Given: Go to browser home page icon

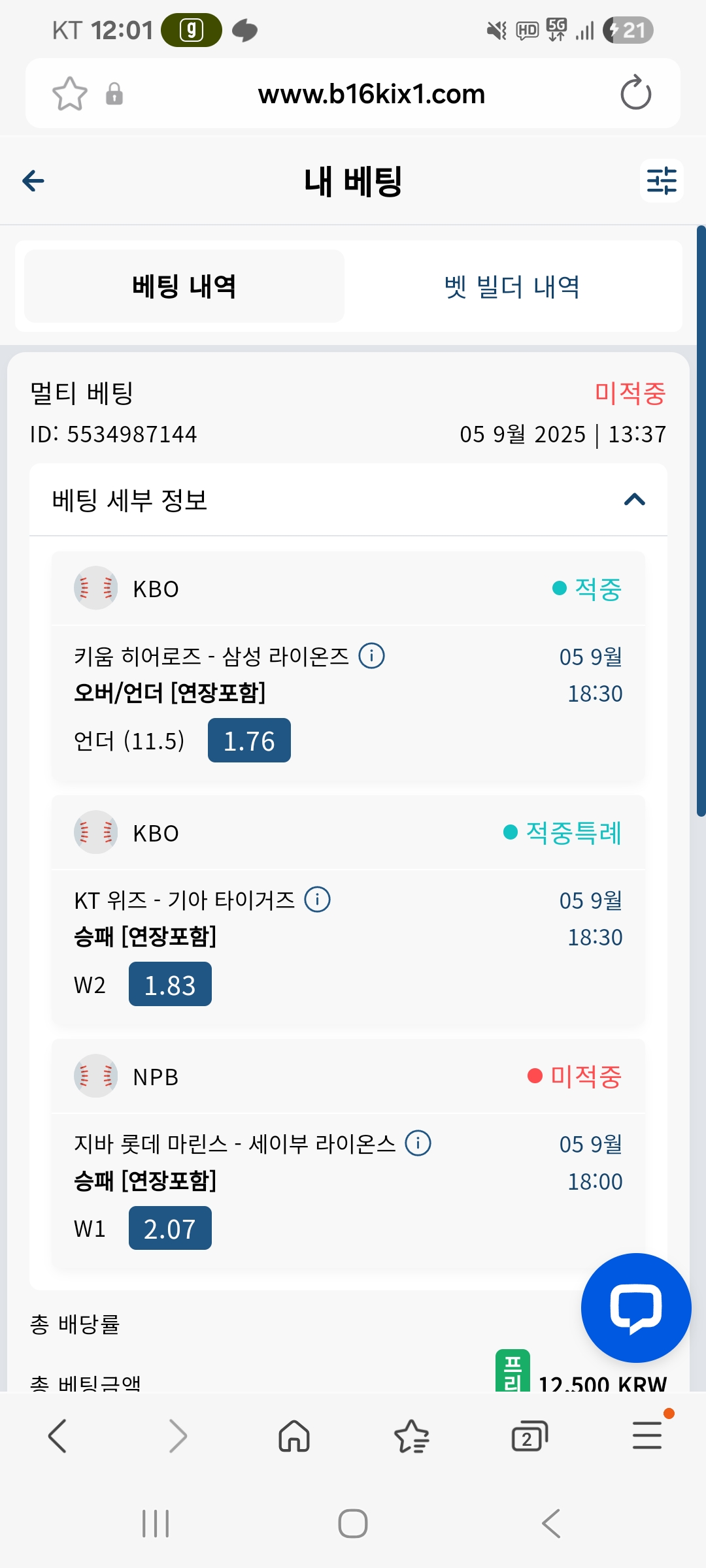Looking at the screenshot, I should click(x=294, y=1436).
